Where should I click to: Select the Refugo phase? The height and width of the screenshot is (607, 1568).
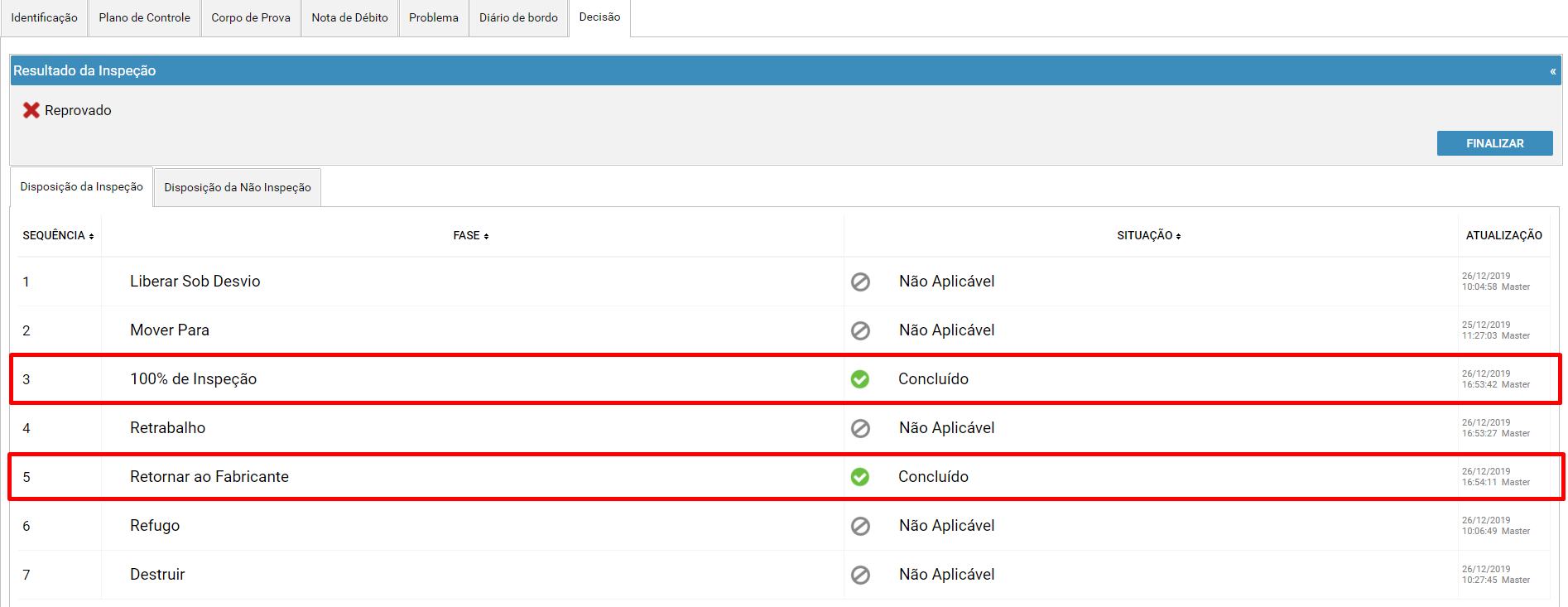point(155,526)
